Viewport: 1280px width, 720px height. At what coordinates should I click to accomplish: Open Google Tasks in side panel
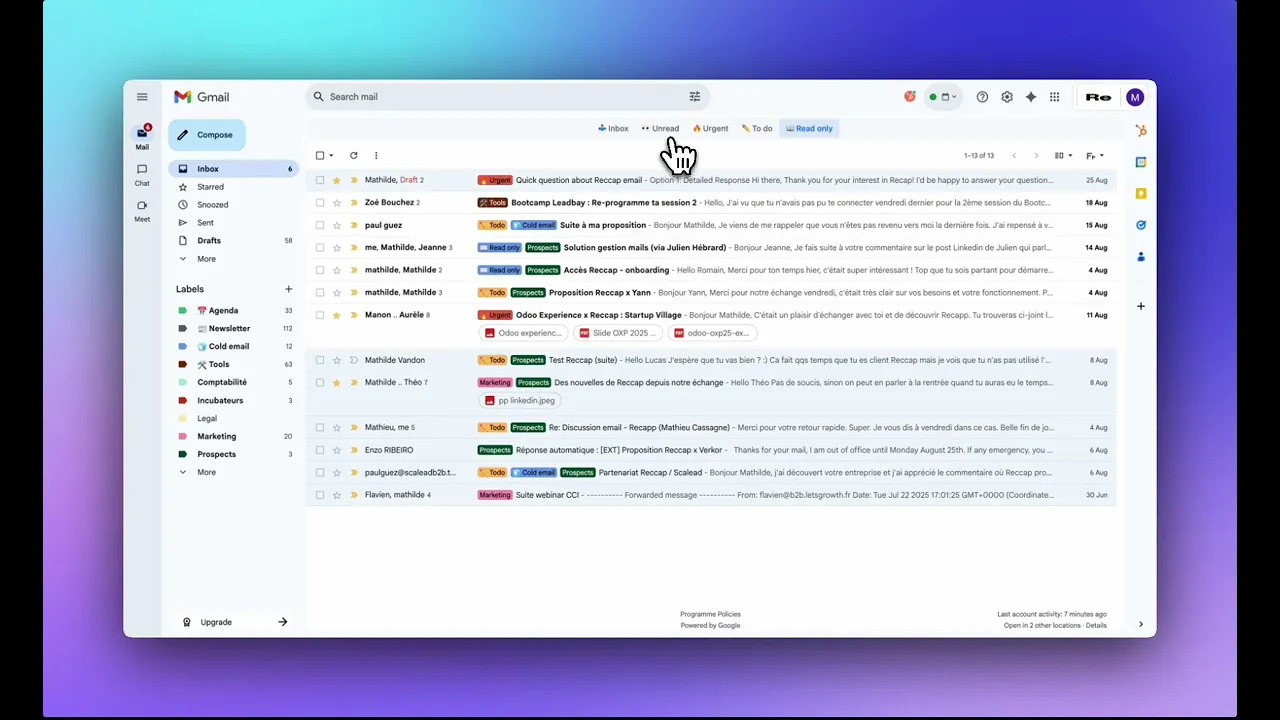1141,225
